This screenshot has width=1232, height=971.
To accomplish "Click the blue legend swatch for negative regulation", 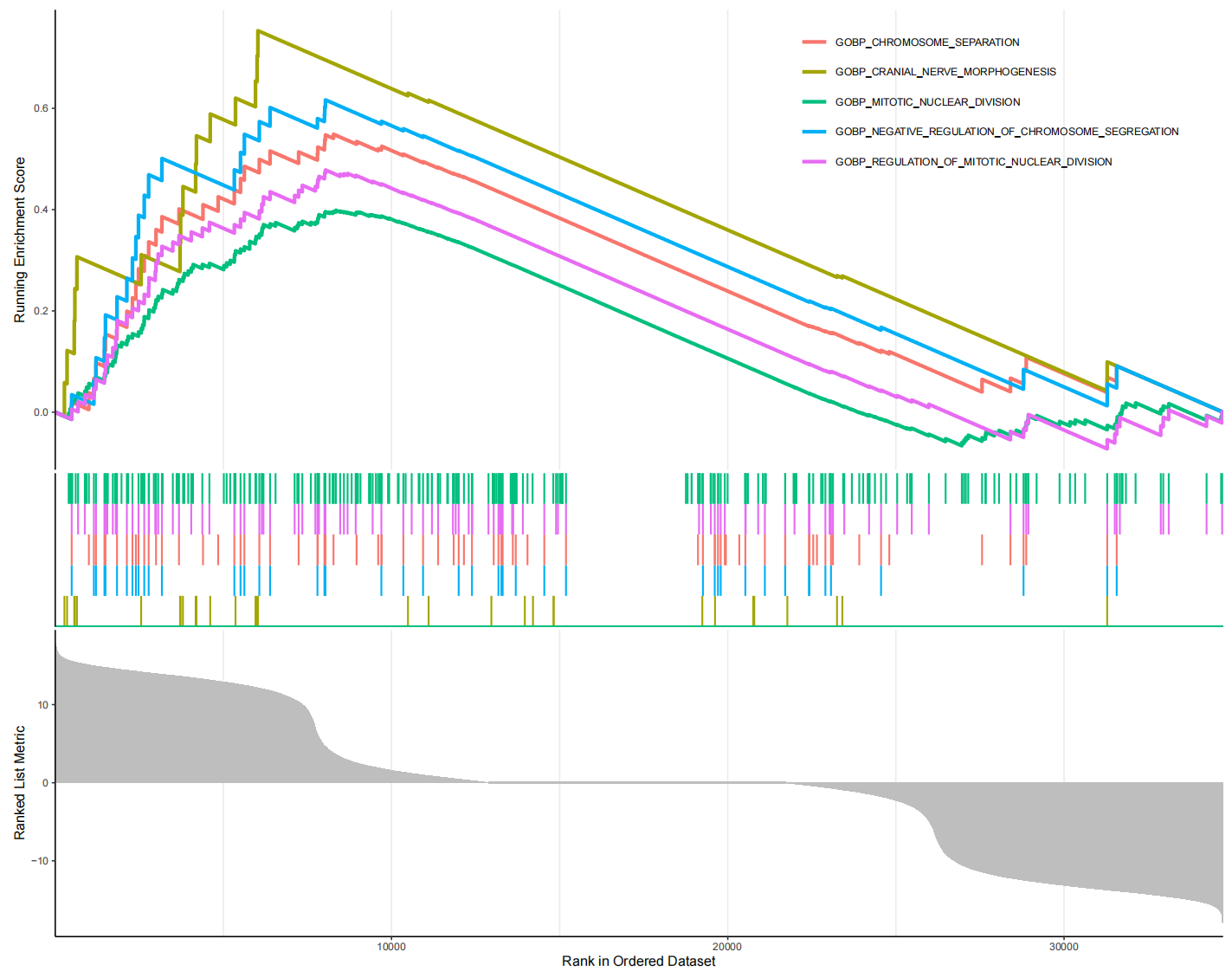I will pos(815,132).
